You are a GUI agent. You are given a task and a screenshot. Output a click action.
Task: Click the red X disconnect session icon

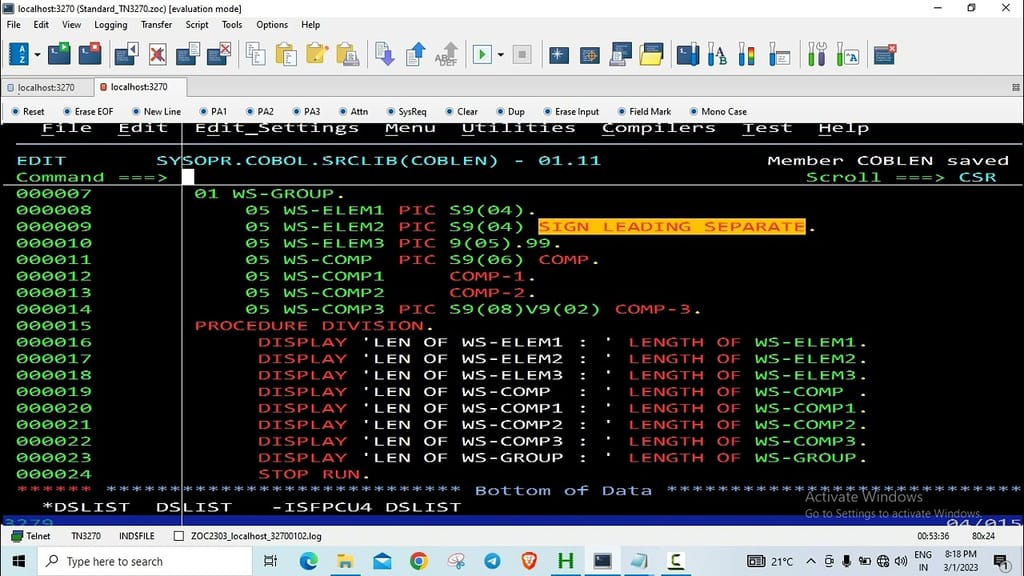157,54
